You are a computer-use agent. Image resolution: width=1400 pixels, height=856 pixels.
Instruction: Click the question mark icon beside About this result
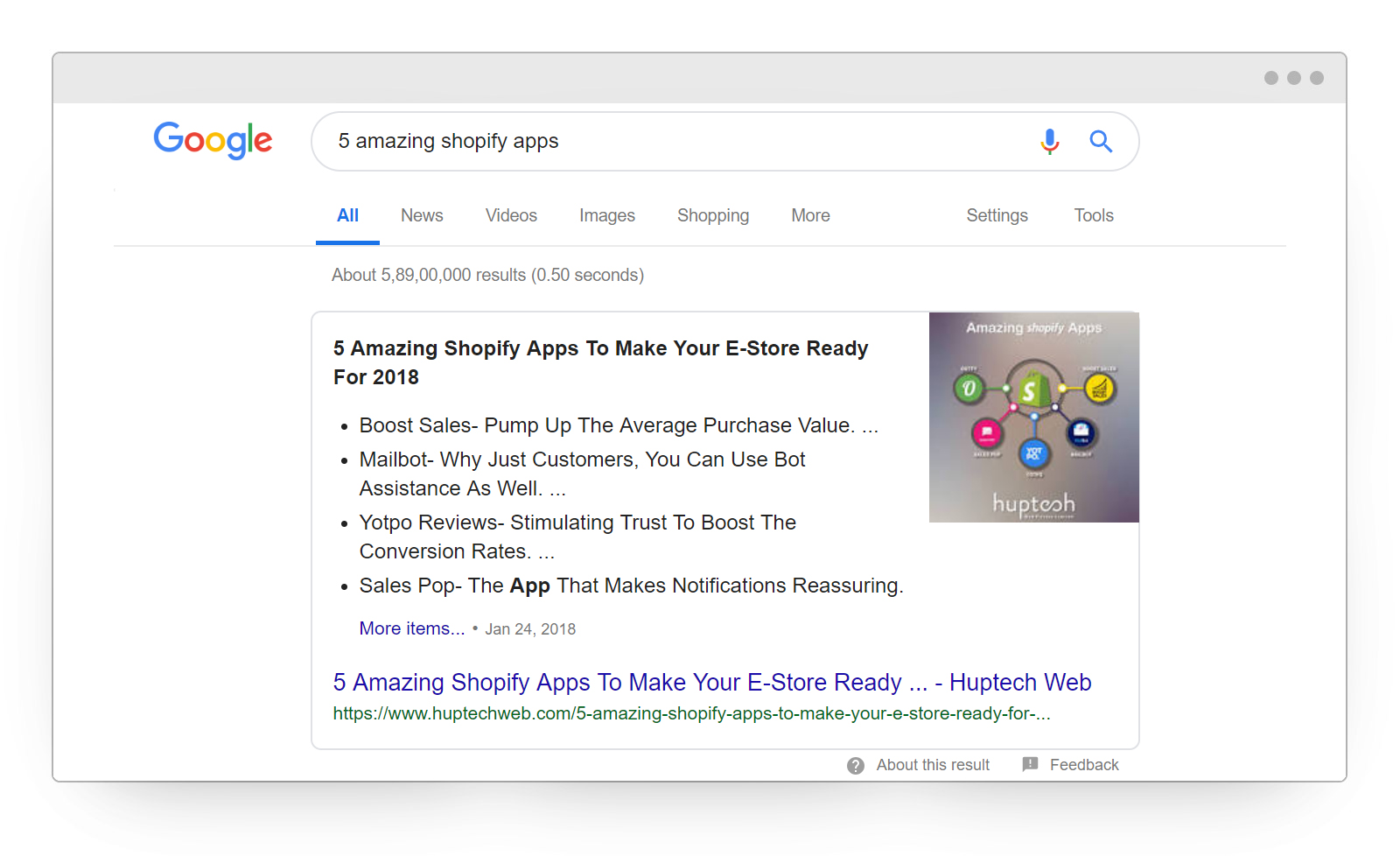pyautogui.click(x=855, y=766)
